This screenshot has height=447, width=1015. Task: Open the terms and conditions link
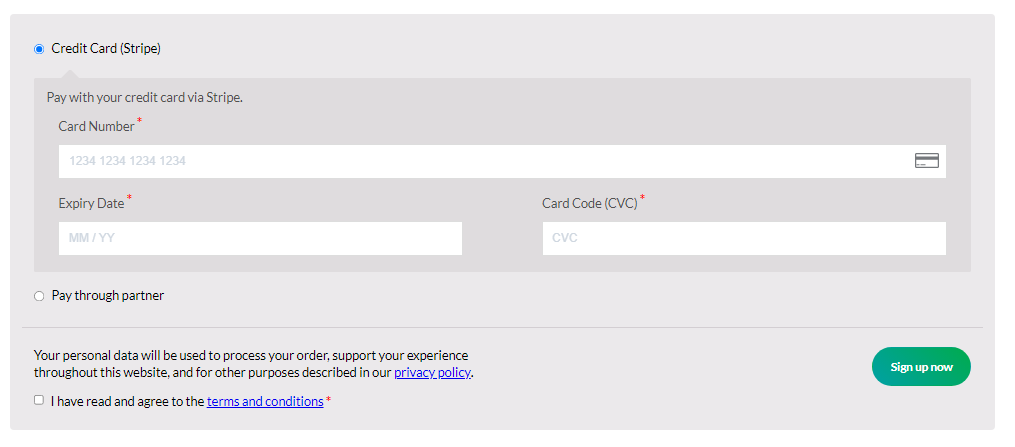tap(265, 401)
